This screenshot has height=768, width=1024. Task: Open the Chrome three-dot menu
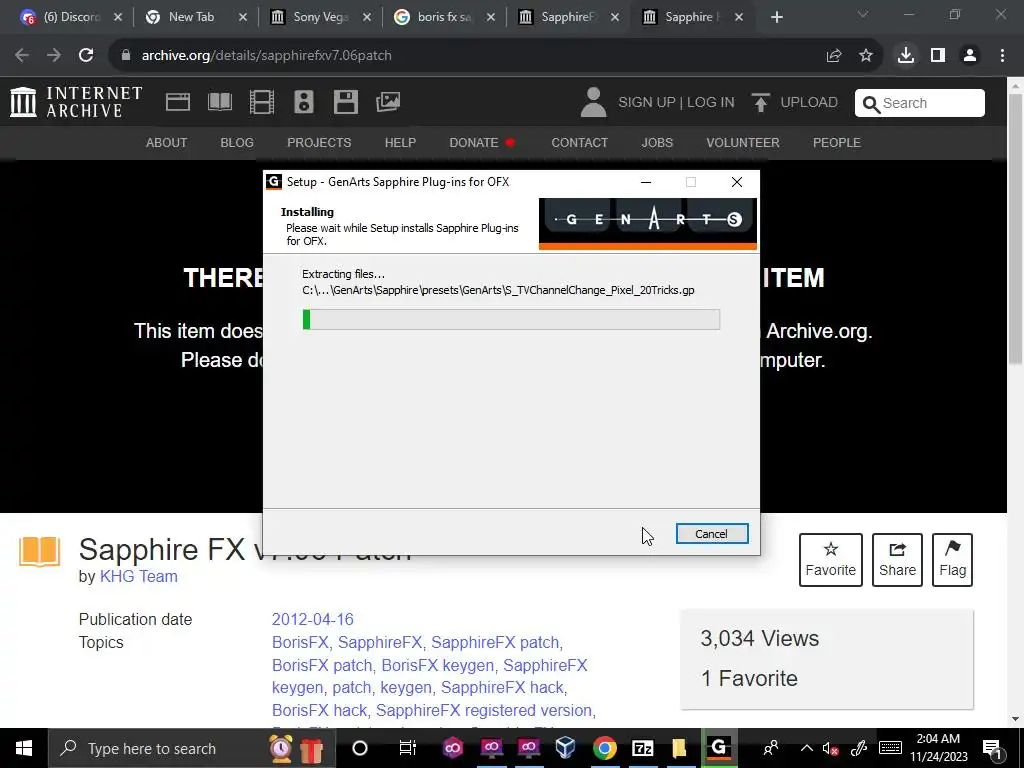pos(1002,56)
